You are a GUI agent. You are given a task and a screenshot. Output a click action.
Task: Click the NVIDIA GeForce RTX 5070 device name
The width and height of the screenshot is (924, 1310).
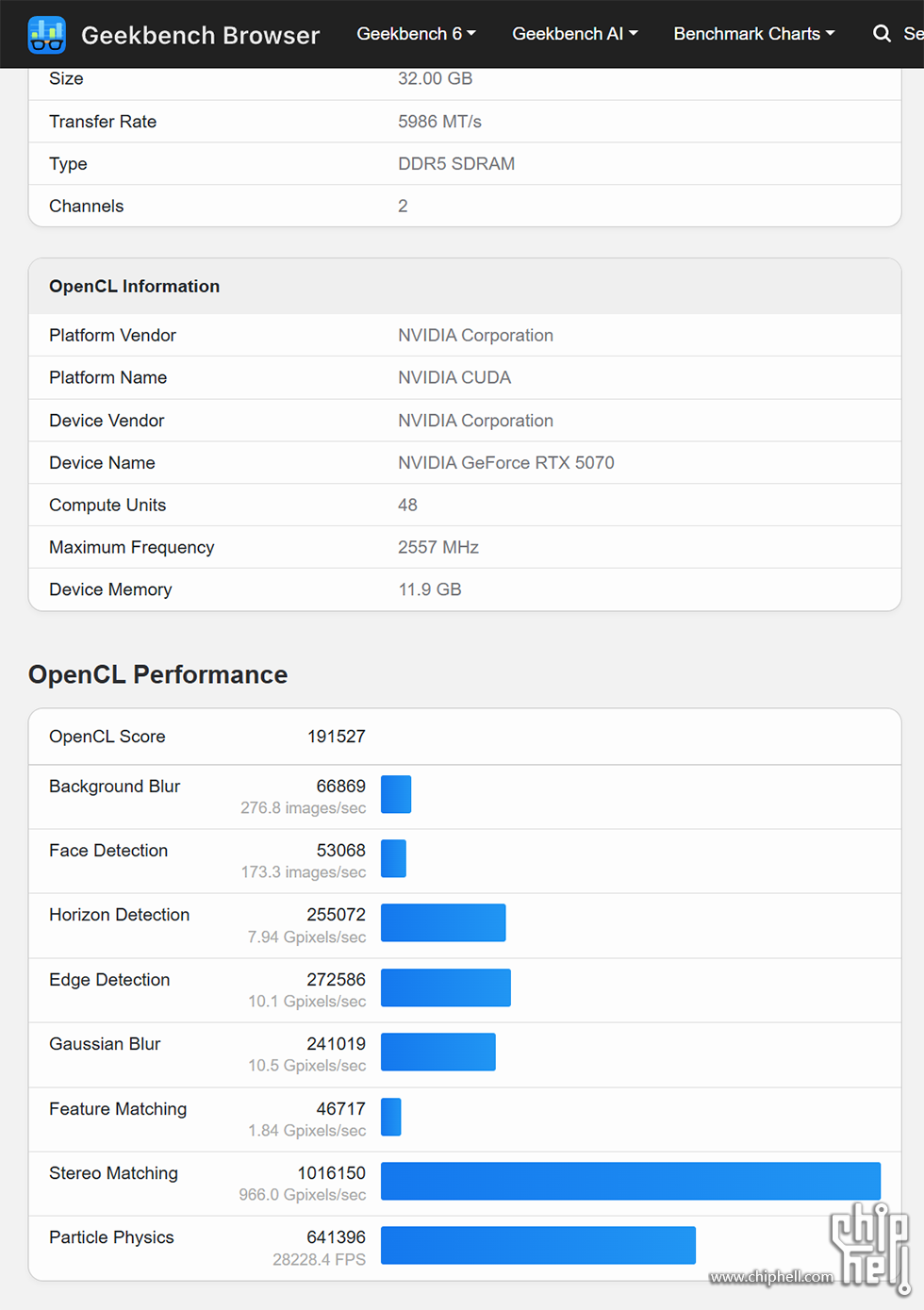[506, 462]
